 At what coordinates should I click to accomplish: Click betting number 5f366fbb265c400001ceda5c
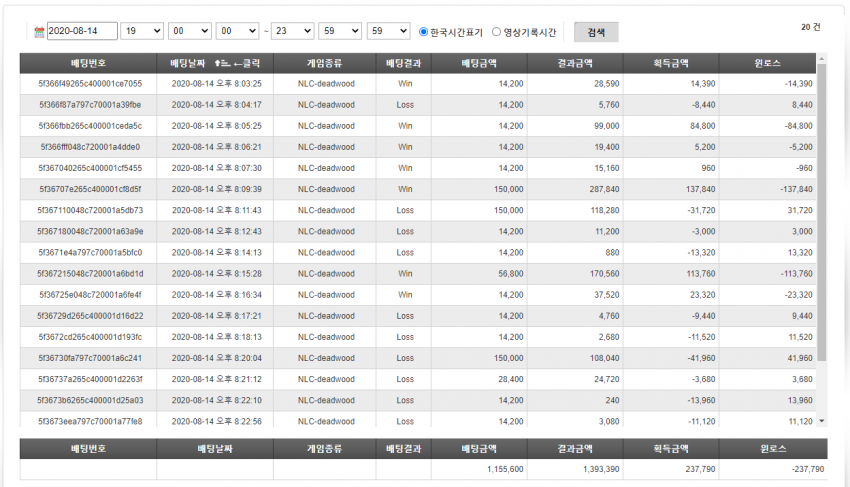point(90,126)
